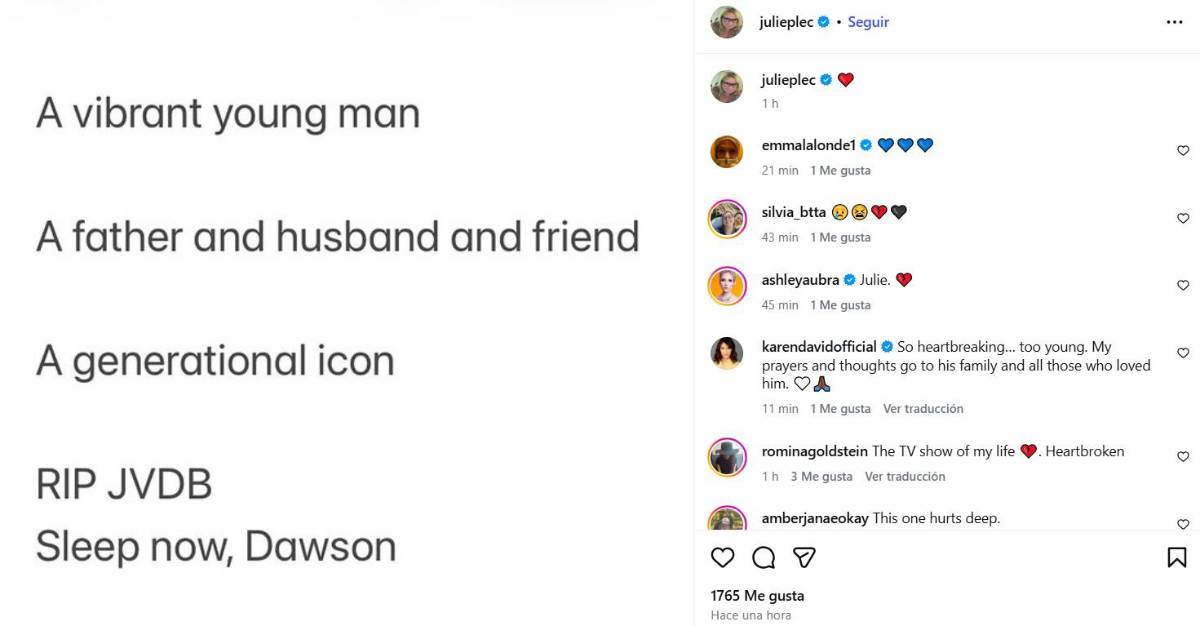This screenshot has height=626, width=1200.
Task: Share the post via the paper plane icon
Action: click(x=803, y=558)
